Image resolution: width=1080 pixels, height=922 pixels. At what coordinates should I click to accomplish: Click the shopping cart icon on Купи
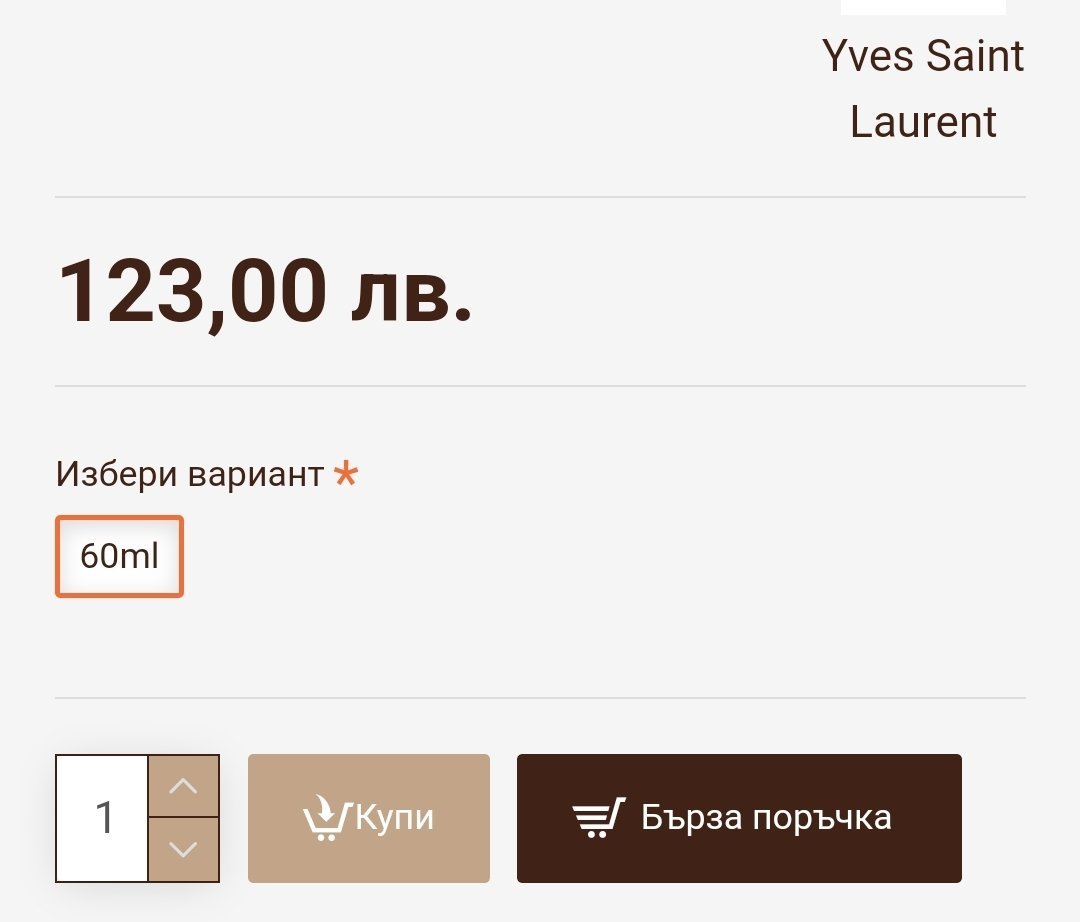click(326, 818)
